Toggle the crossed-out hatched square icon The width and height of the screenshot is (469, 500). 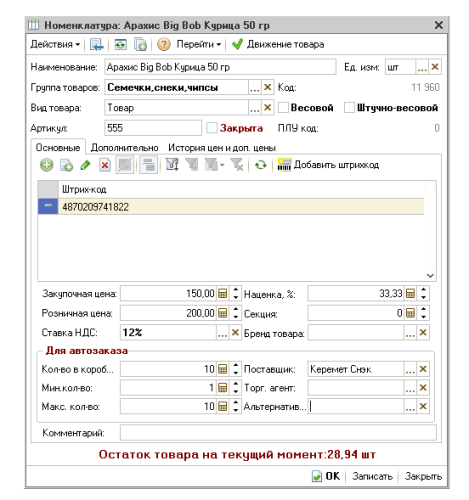click(x=125, y=165)
